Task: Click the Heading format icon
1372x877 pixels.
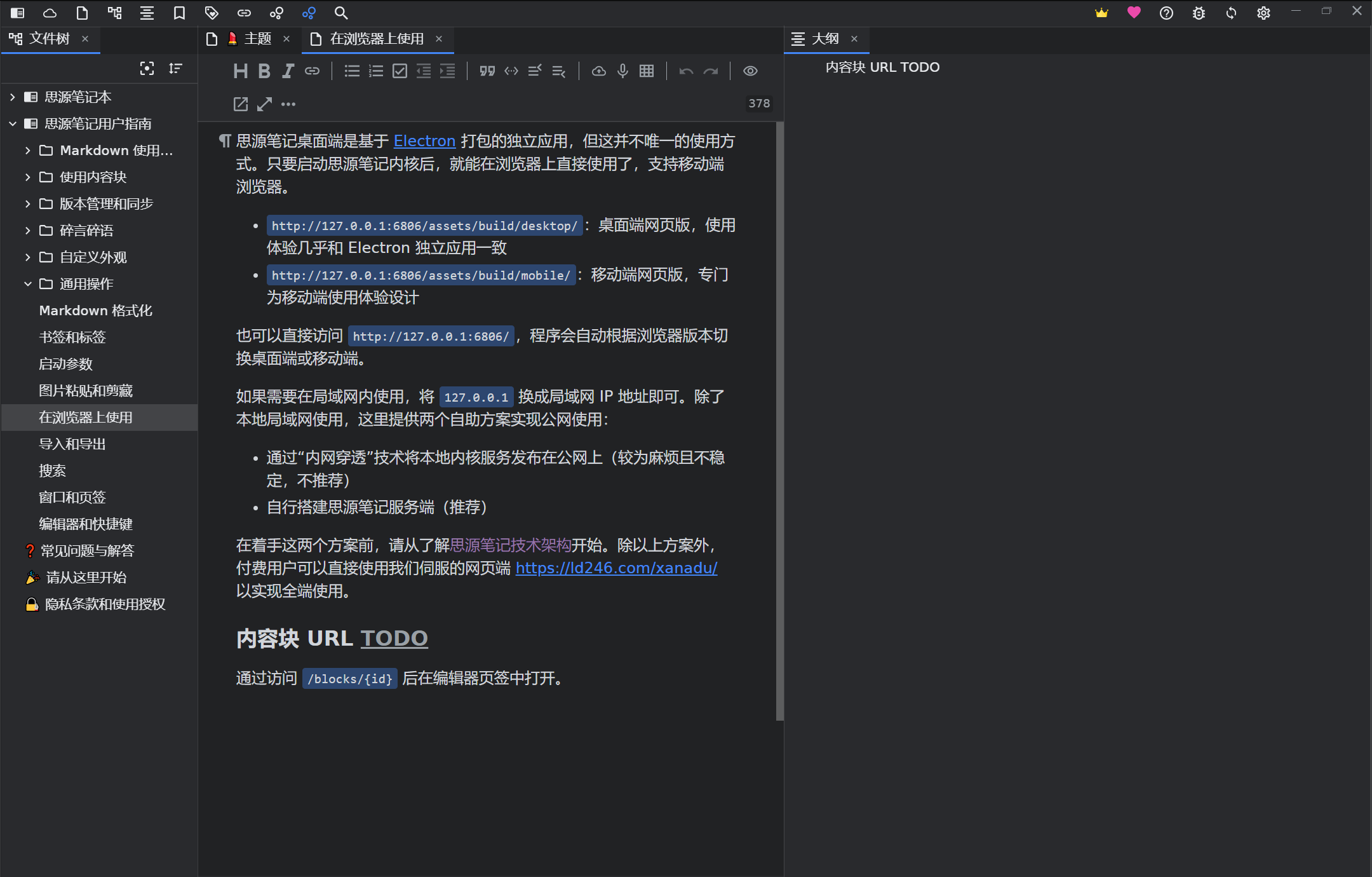Action: coord(240,71)
